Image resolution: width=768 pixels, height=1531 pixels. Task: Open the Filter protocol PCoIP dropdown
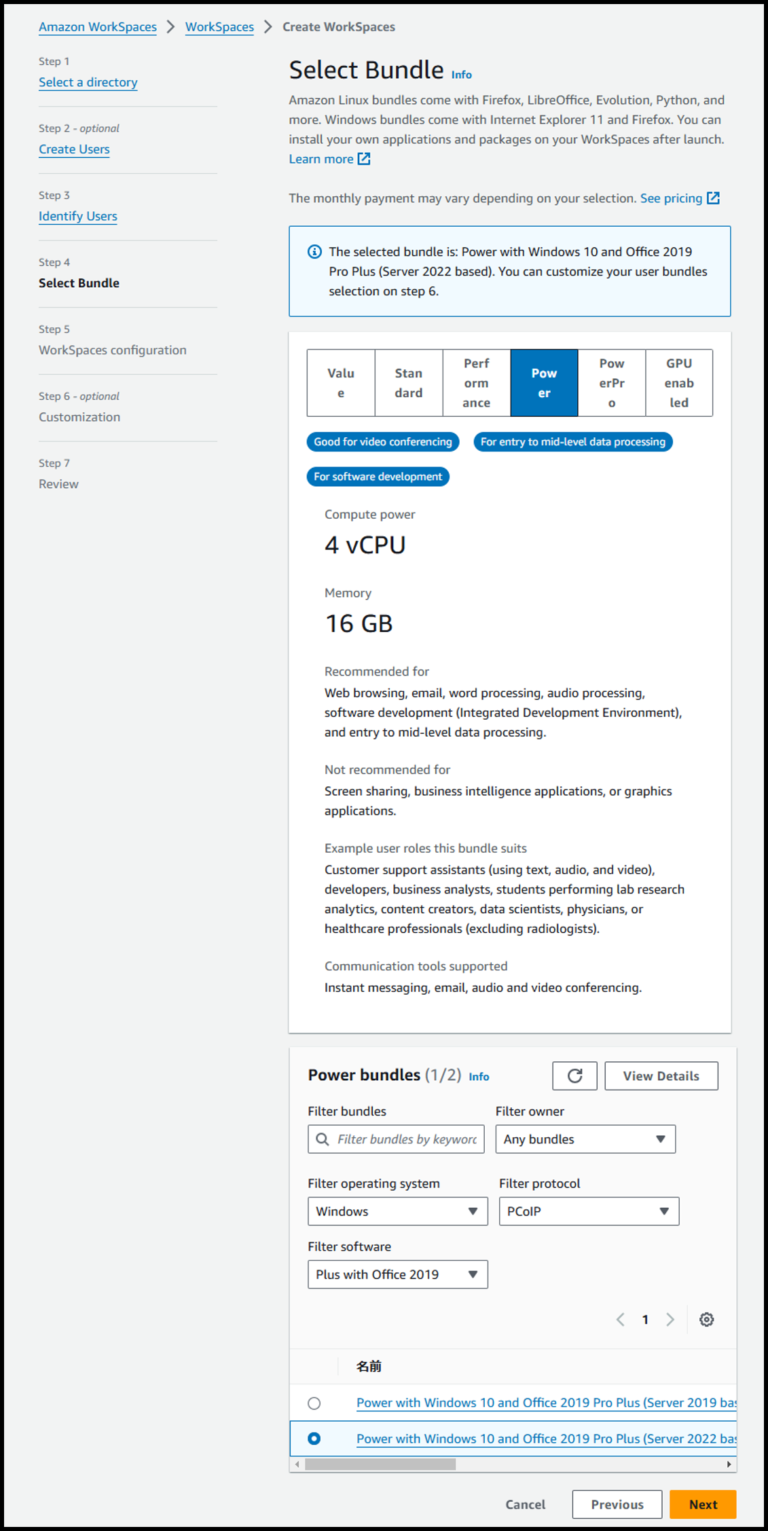(589, 1211)
